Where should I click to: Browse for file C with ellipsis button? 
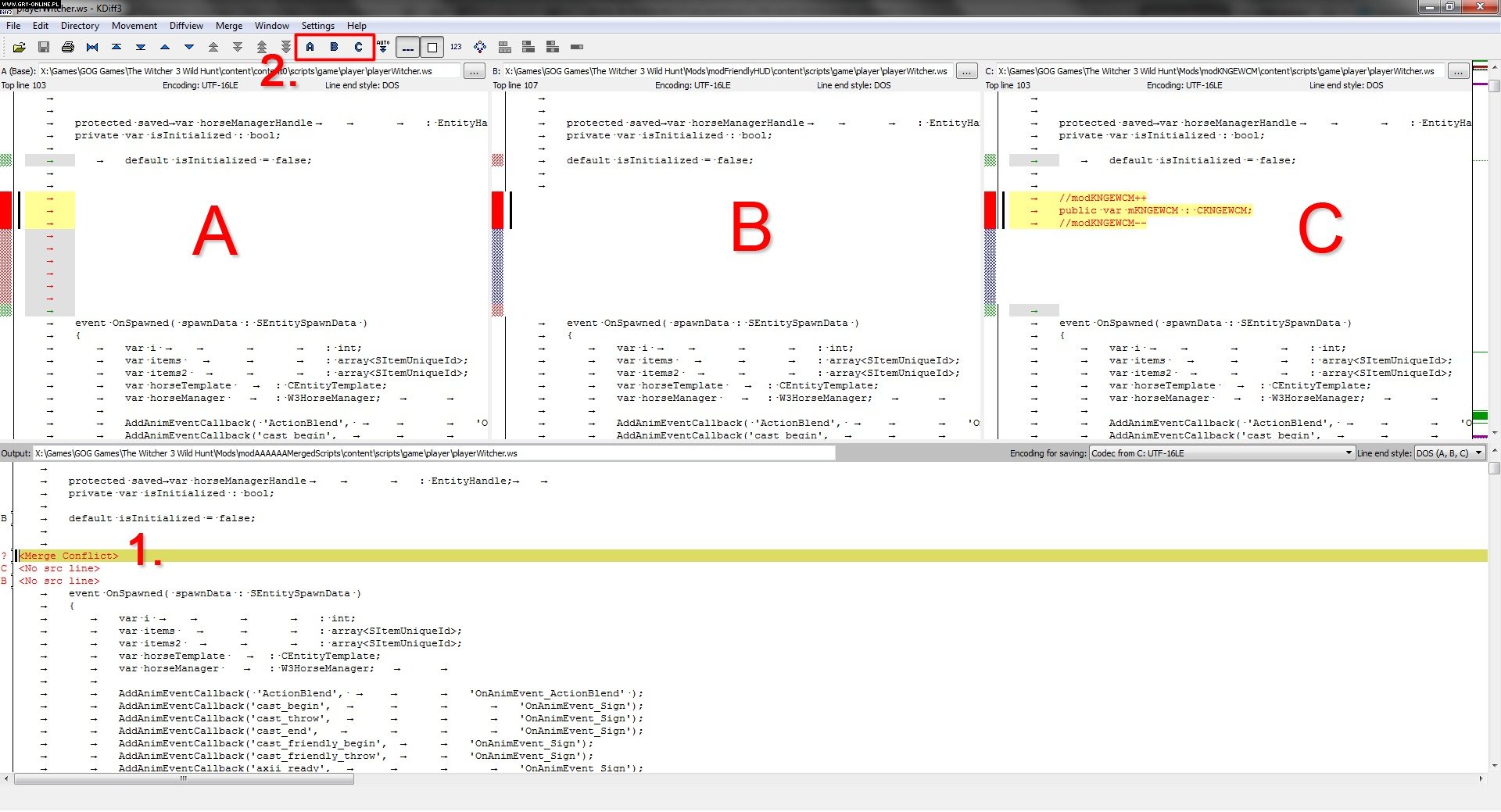pyautogui.click(x=1458, y=71)
